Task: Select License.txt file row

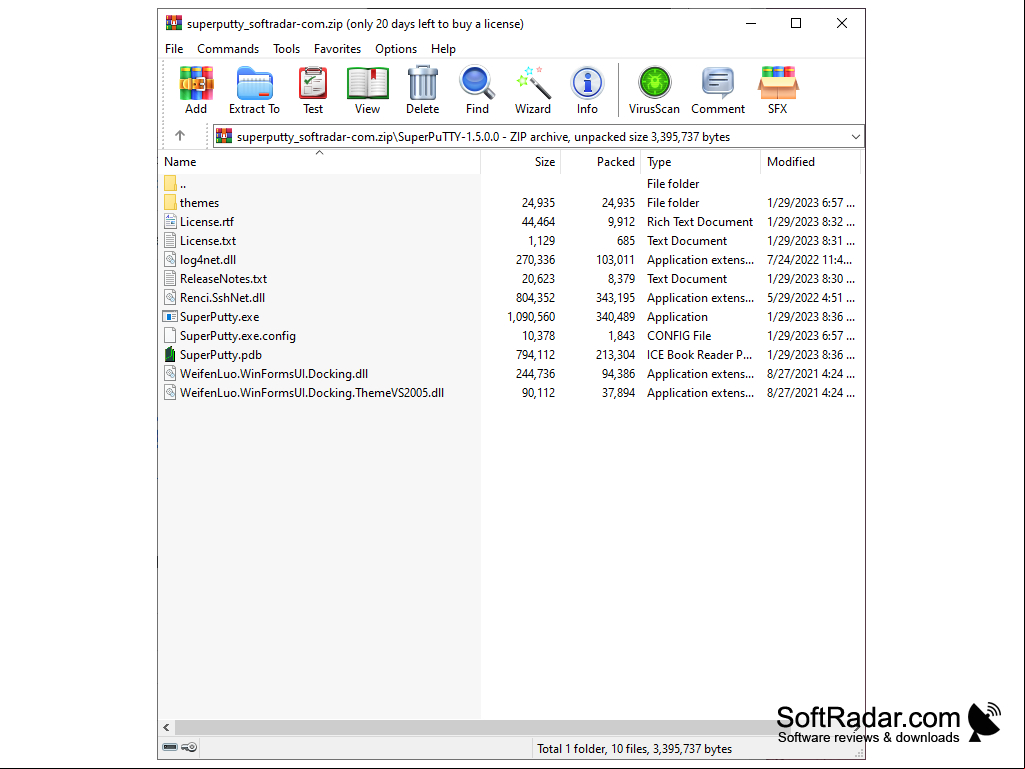Action: 510,241
